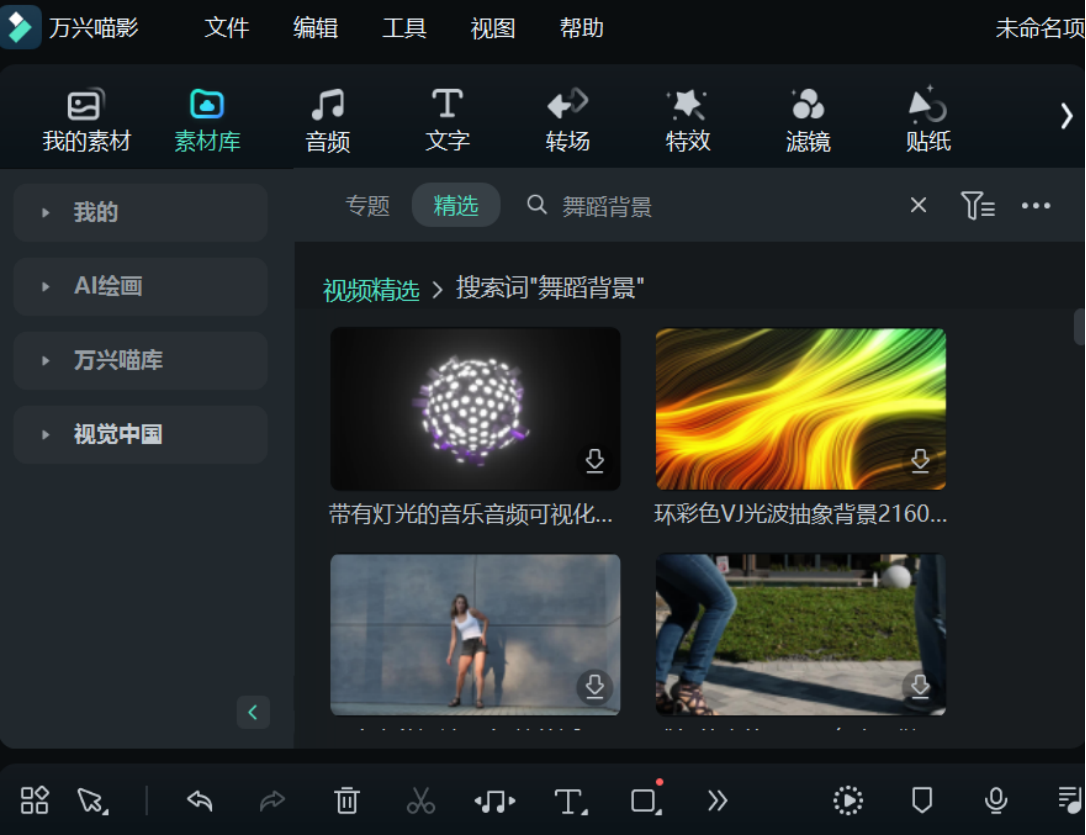Open the 音频 audio panel
Image resolution: width=1086 pixels, height=835 pixels.
click(x=328, y=121)
